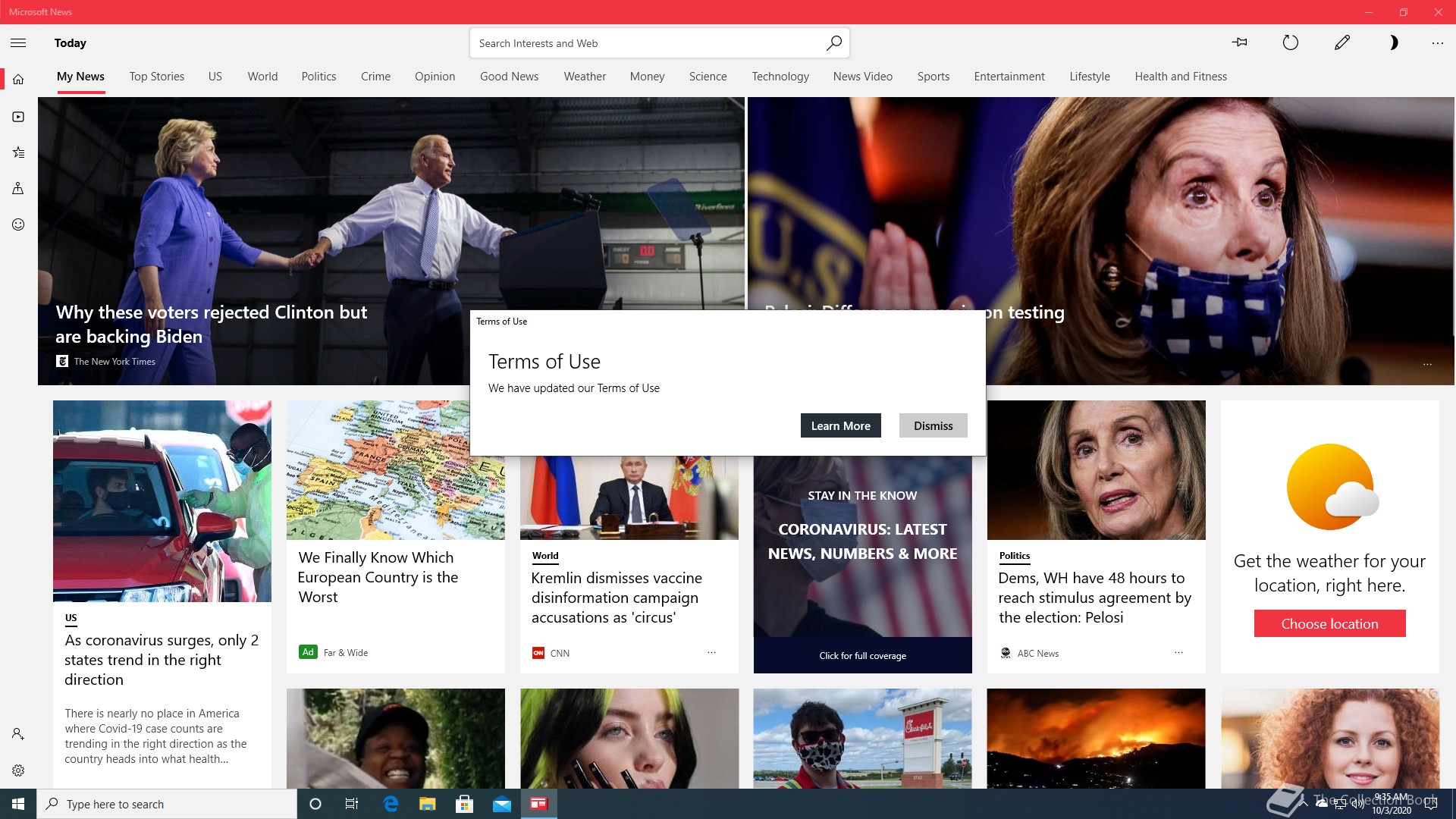Click the Choose location button
The height and width of the screenshot is (819, 1456).
point(1329,623)
